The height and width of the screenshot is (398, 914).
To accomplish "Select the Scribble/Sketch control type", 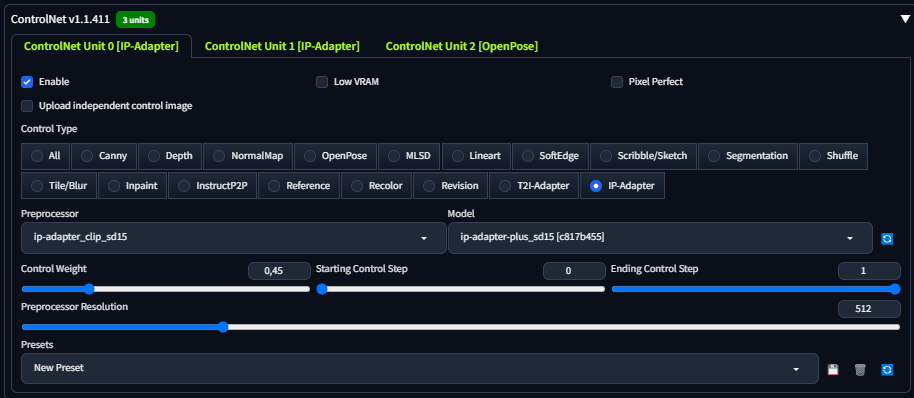I will (643, 156).
